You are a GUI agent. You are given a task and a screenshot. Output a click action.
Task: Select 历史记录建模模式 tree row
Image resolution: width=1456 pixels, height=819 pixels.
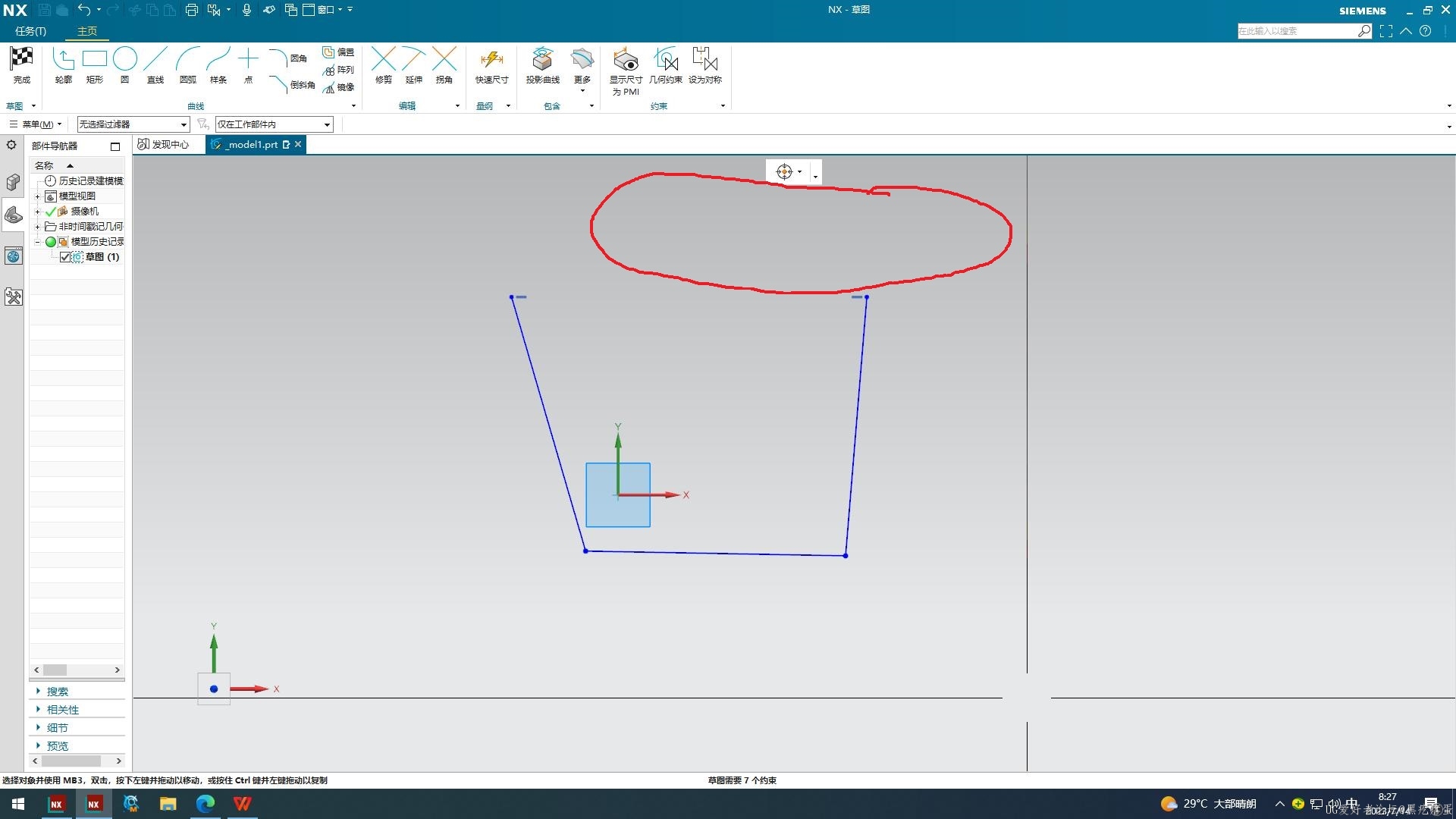83,181
